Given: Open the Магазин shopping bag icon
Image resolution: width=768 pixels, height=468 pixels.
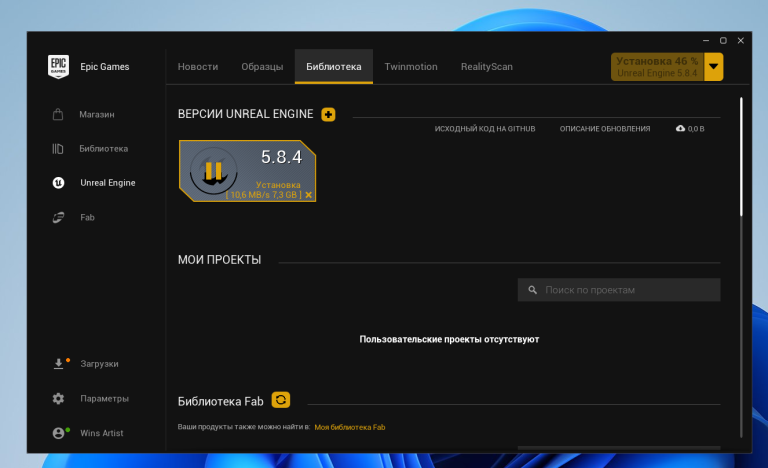Looking at the screenshot, I should [x=58, y=114].
